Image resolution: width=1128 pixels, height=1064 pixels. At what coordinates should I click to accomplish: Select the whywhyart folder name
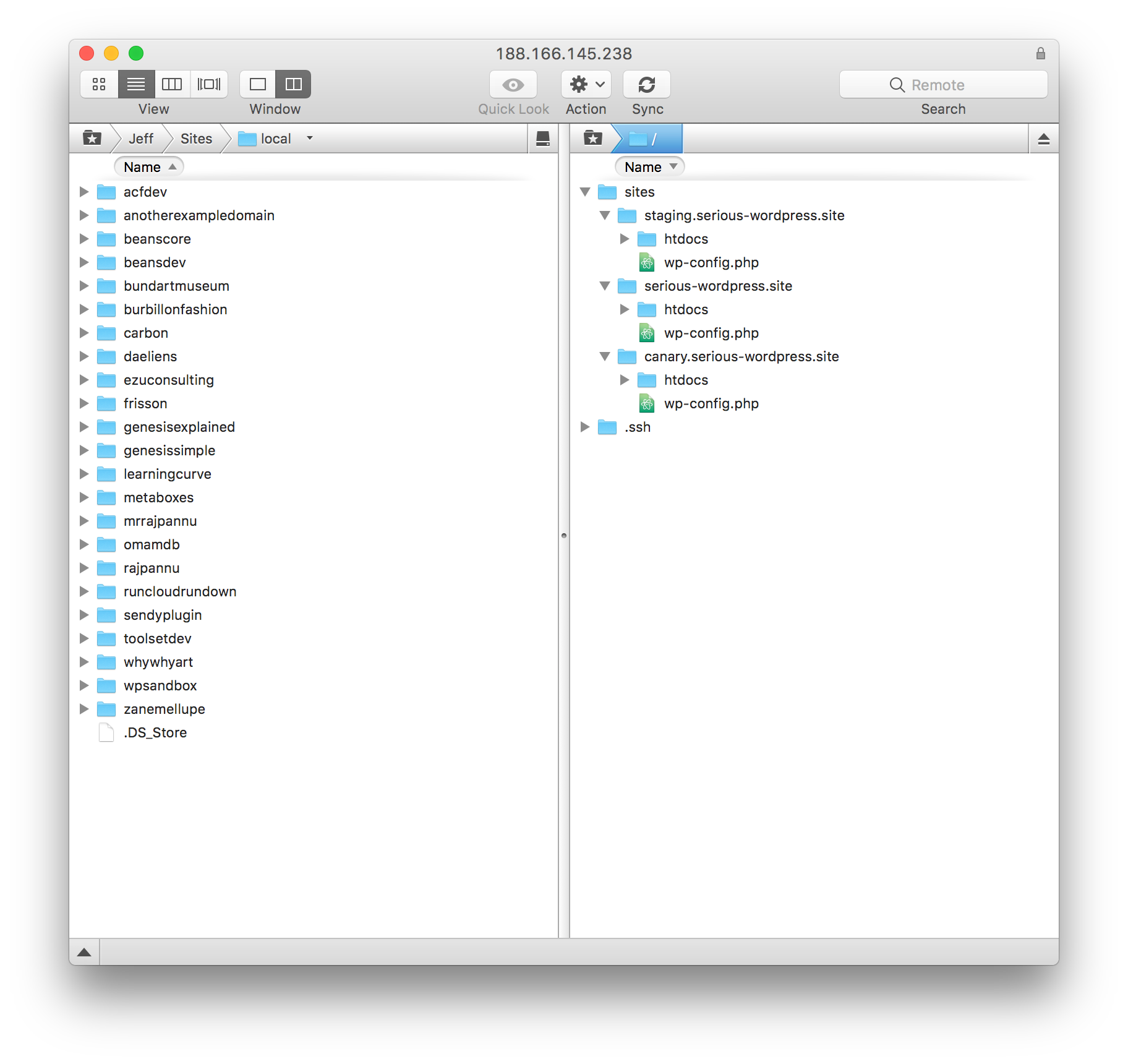tap(158, 662)
